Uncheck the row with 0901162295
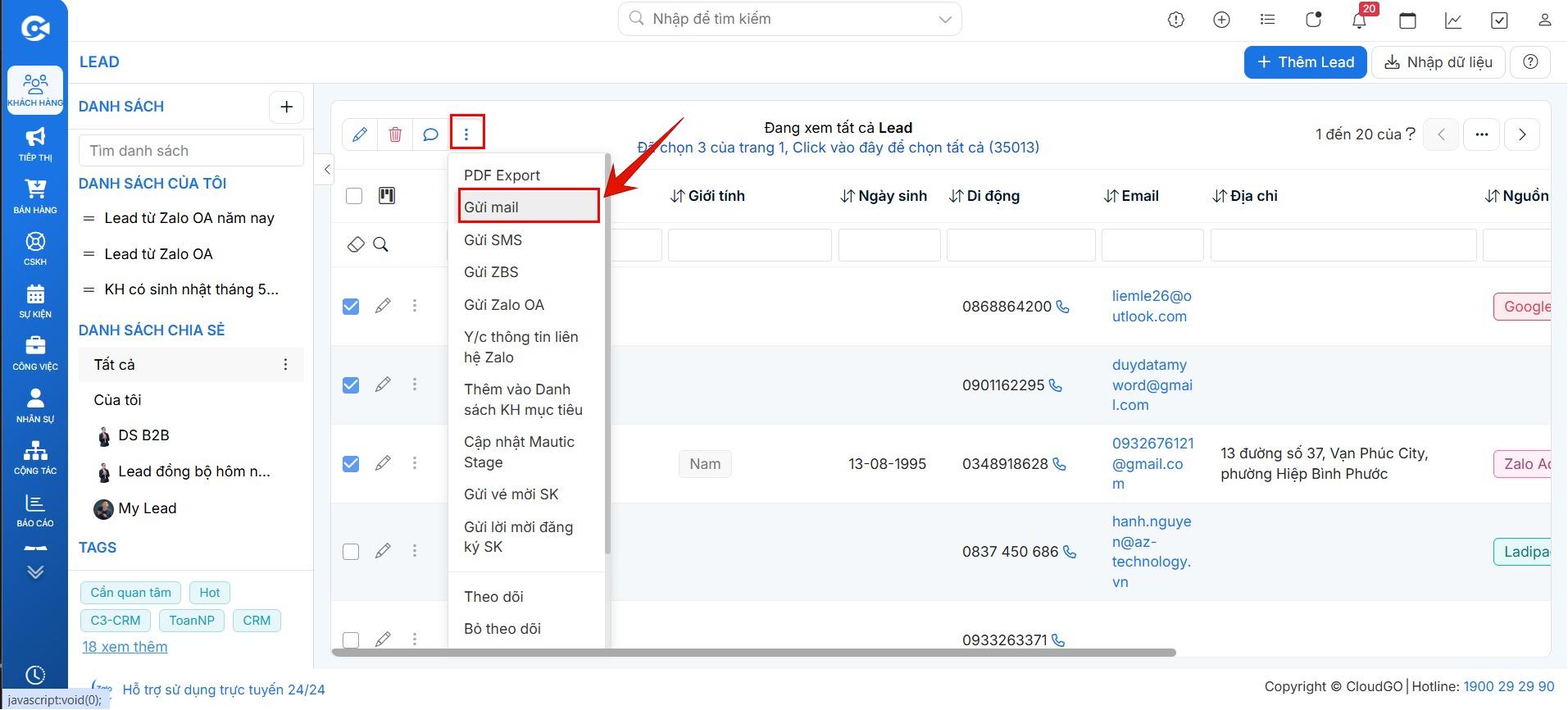Image resolution: width=1568 pixels, height=710 pixels. pyautogui.click(x=351, y=385)
